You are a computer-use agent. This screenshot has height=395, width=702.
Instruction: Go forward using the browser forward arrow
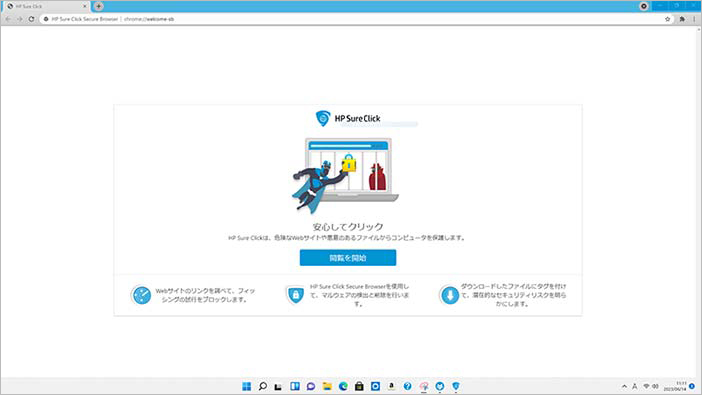(x=20, y=19)
